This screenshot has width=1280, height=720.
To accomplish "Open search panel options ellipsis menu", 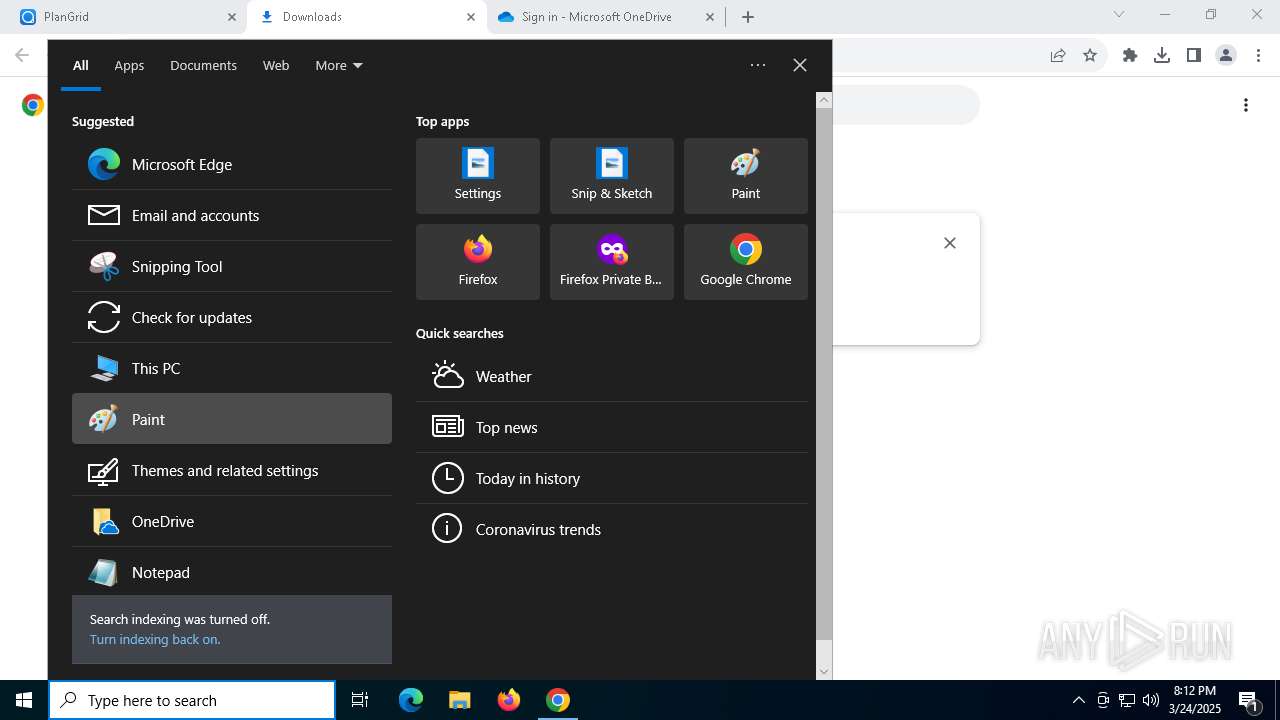I will (x=758, y=65).
